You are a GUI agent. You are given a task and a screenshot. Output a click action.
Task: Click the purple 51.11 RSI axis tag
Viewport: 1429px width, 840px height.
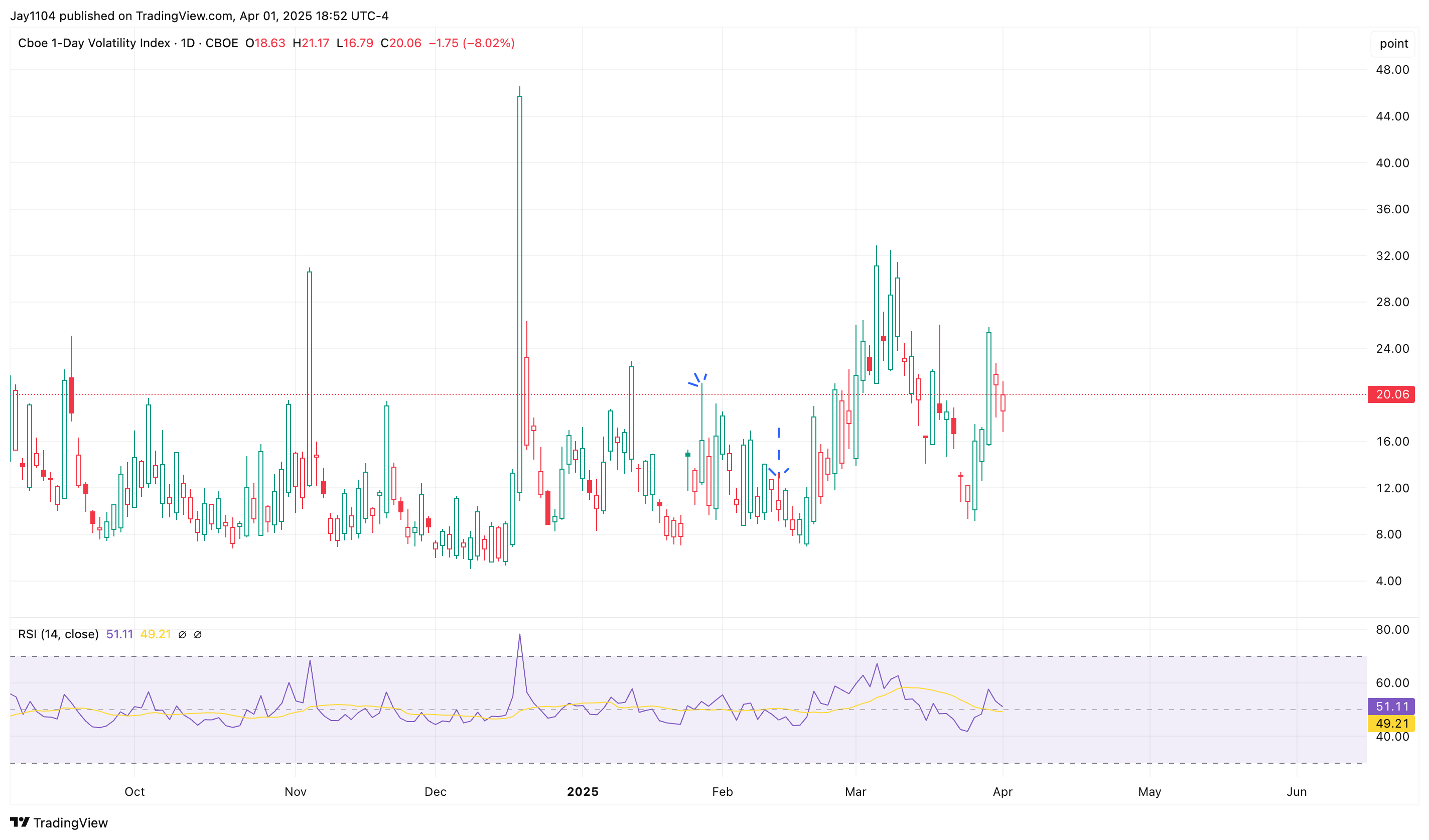1391,706
